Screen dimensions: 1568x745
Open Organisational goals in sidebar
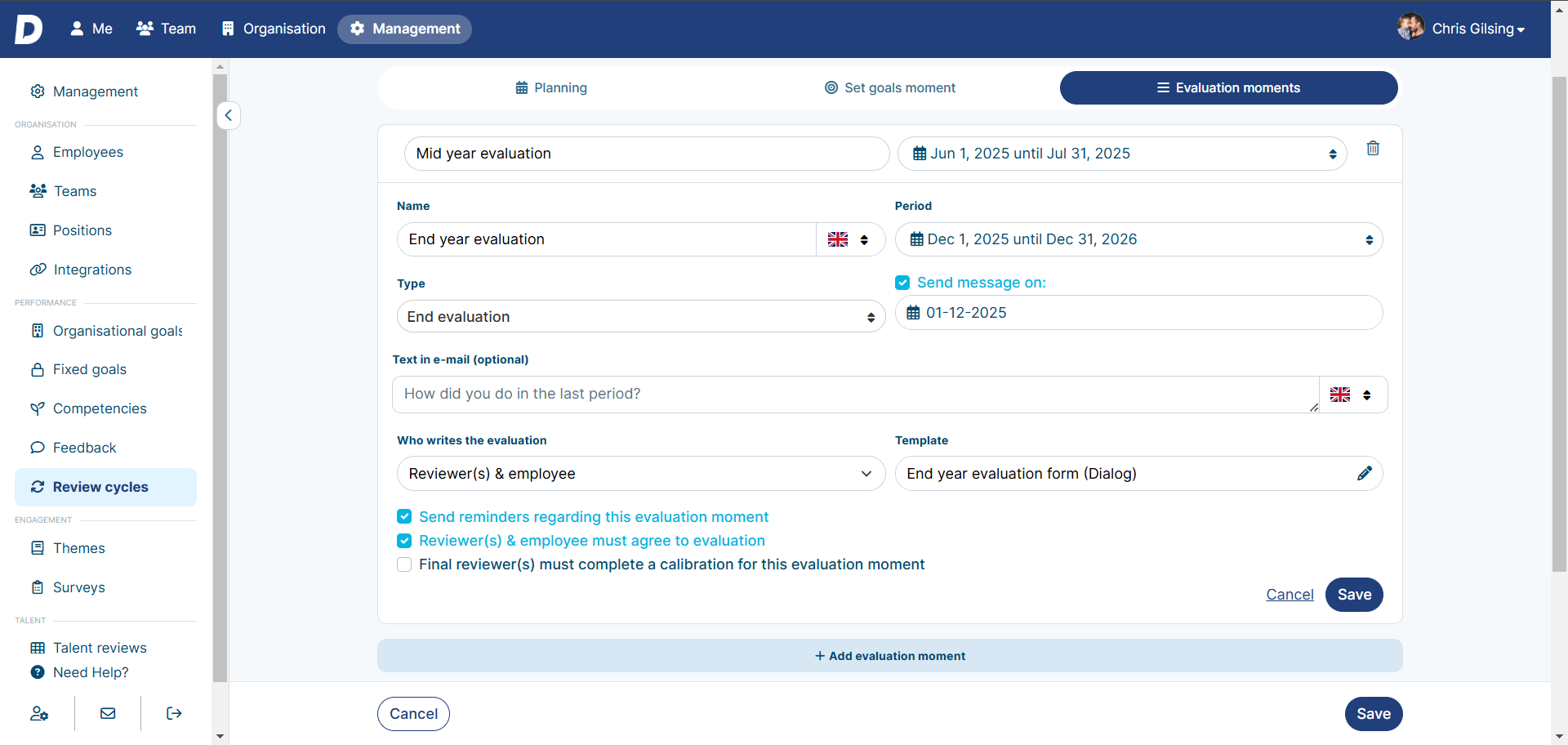pos(105,331)
